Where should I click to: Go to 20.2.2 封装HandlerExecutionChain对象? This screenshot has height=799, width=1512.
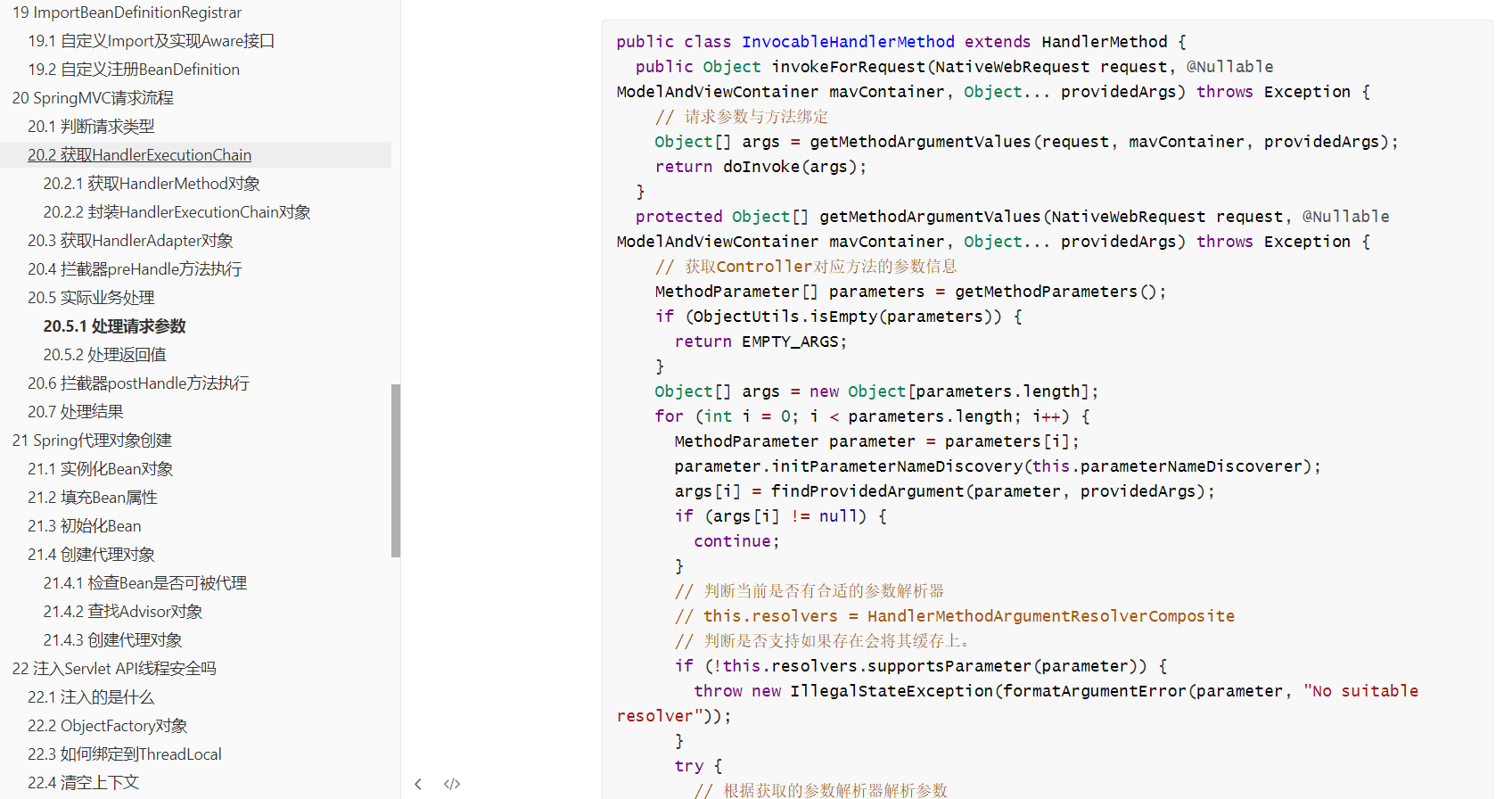(x=177, y=212)
